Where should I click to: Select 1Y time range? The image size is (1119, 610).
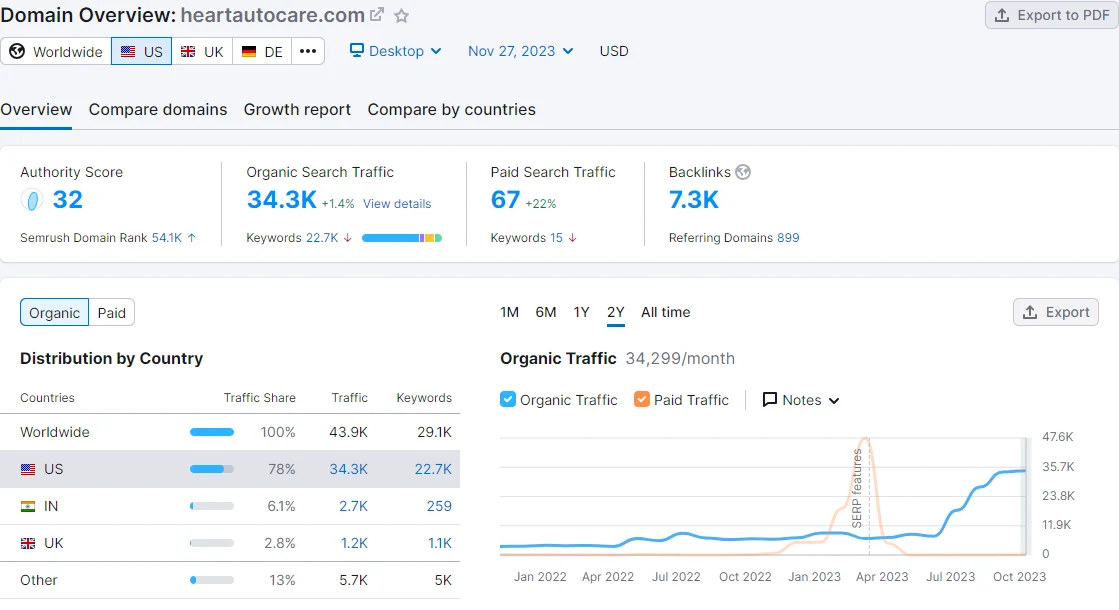click(582, 312)
